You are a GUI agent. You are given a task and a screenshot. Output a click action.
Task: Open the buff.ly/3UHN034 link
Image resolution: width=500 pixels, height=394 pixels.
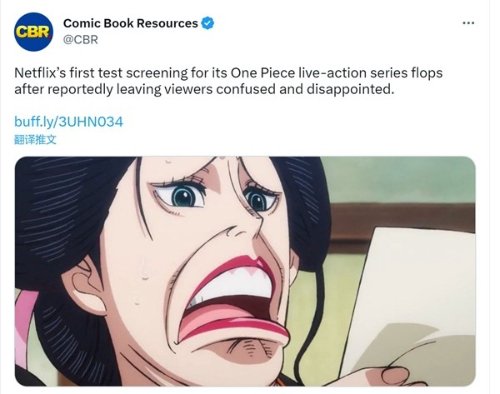69,122
